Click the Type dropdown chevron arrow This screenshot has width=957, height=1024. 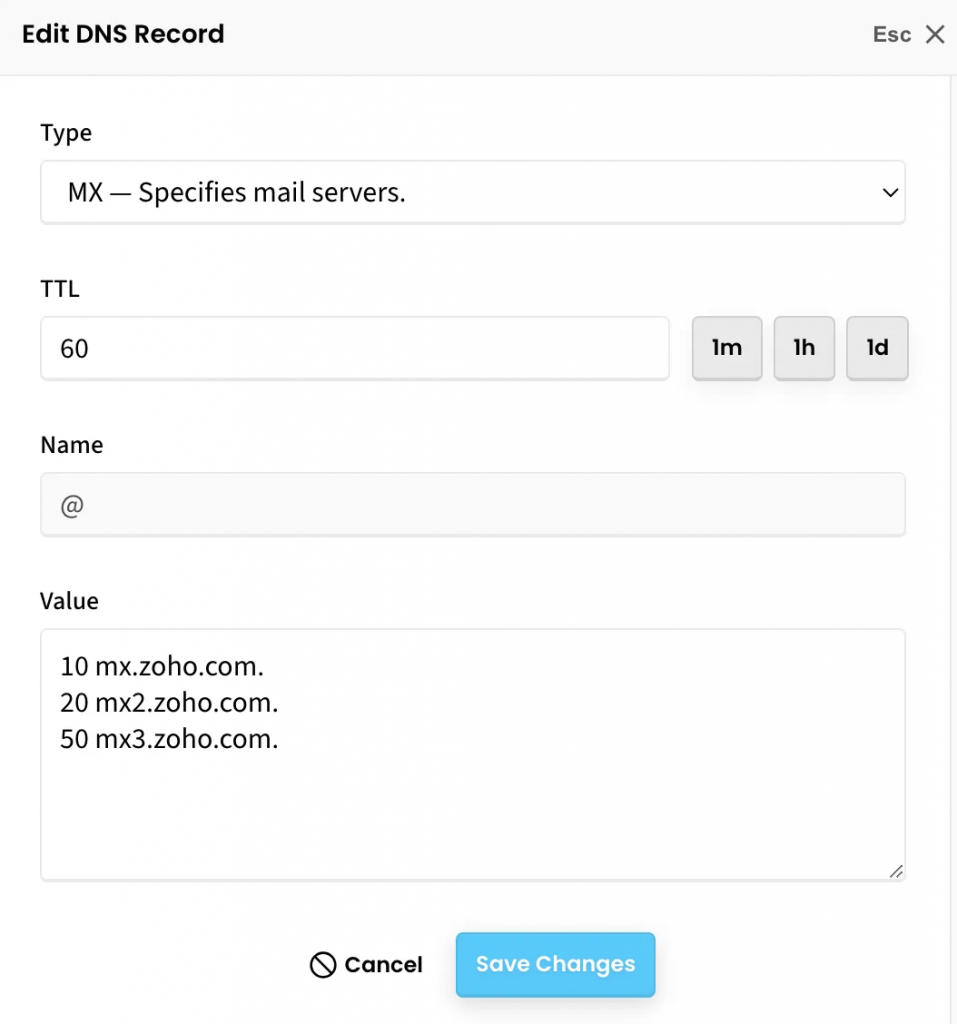pos(890,192)
